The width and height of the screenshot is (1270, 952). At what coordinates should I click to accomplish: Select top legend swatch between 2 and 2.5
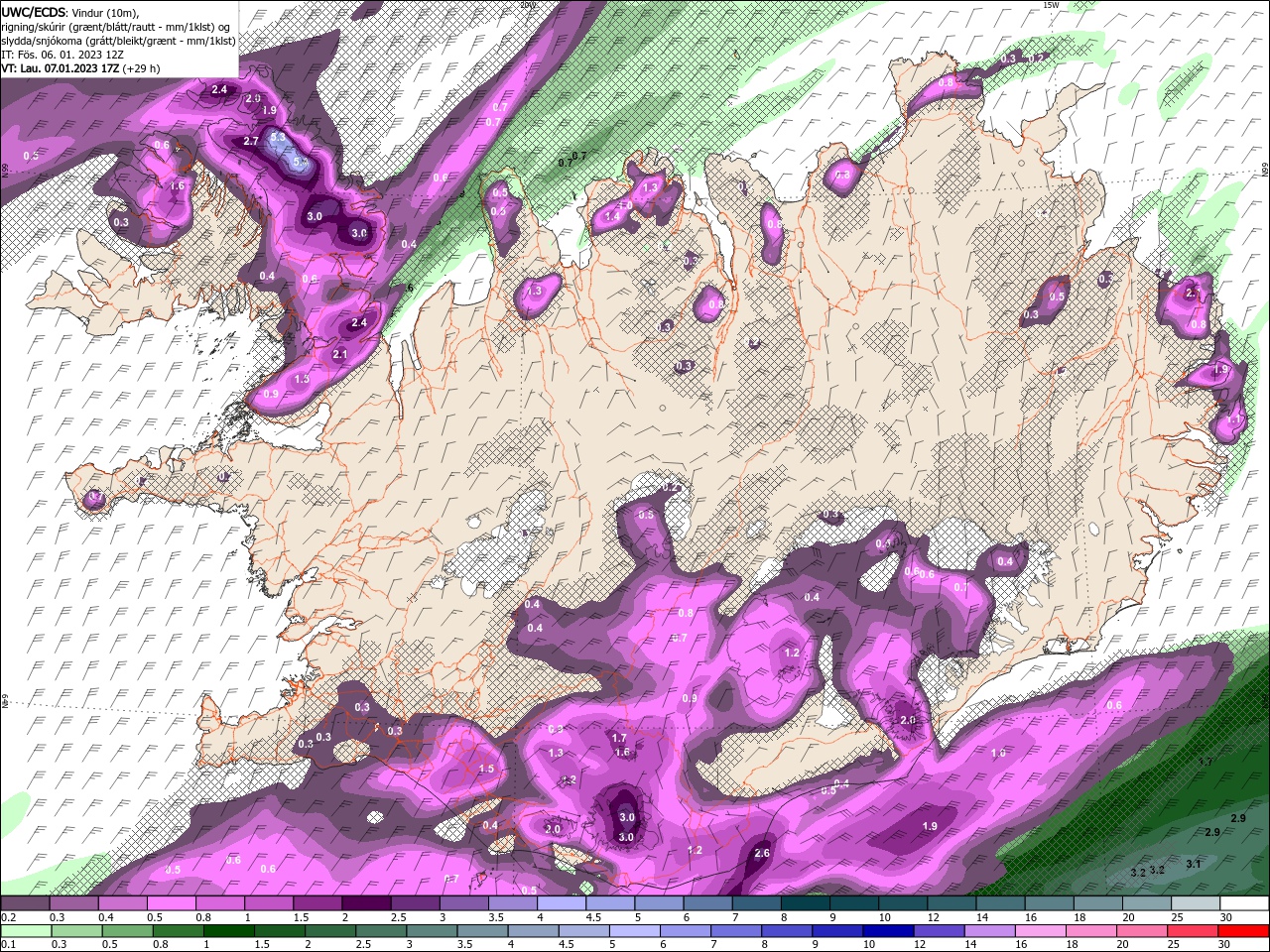pos(366,903)
